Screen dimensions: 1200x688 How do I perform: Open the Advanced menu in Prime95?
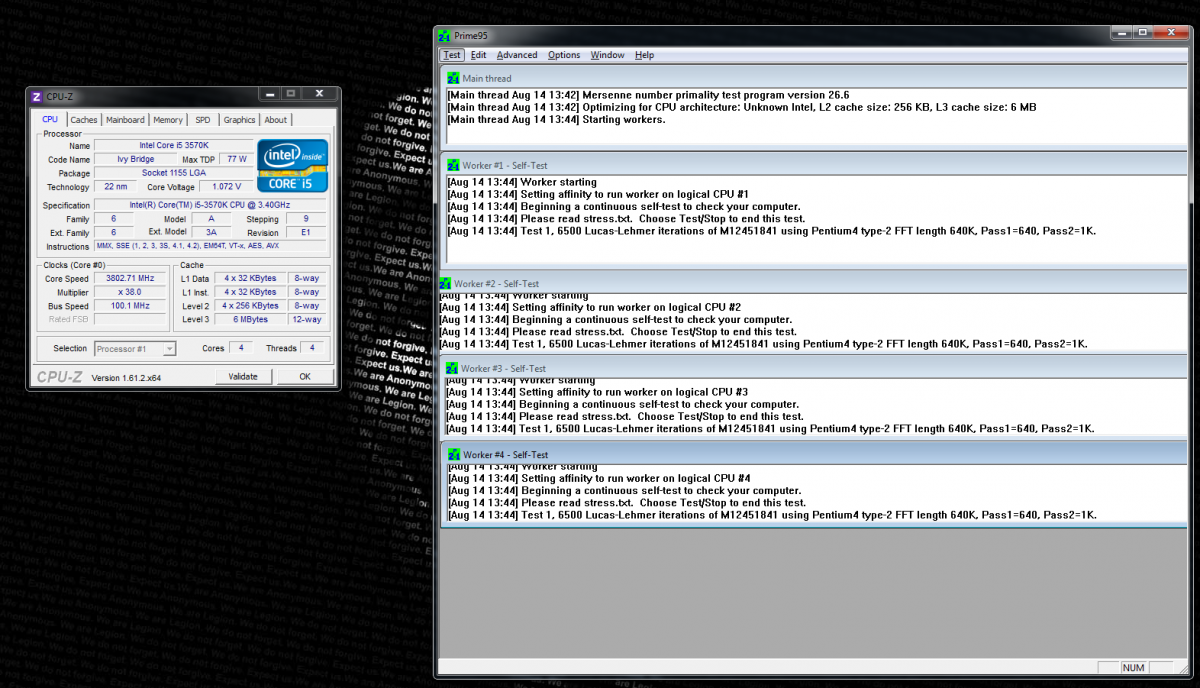pyautogui.click(x=517, y=55)
